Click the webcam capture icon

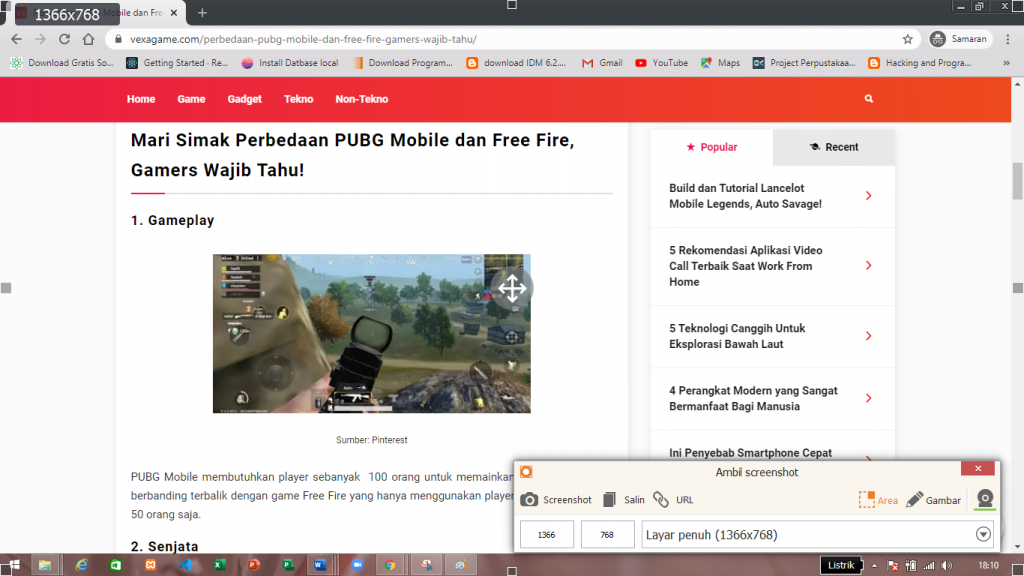[x=984, y=498]
